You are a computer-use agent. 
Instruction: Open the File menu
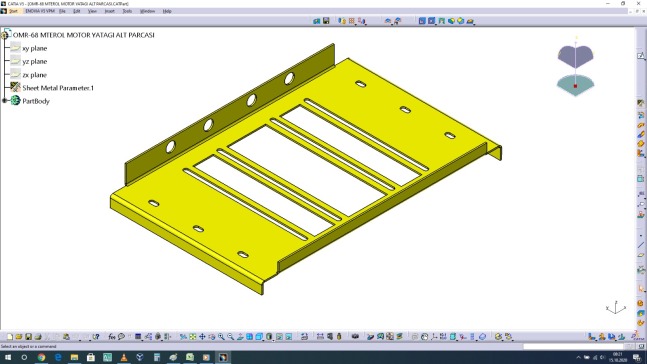click(x=62, y=11)
